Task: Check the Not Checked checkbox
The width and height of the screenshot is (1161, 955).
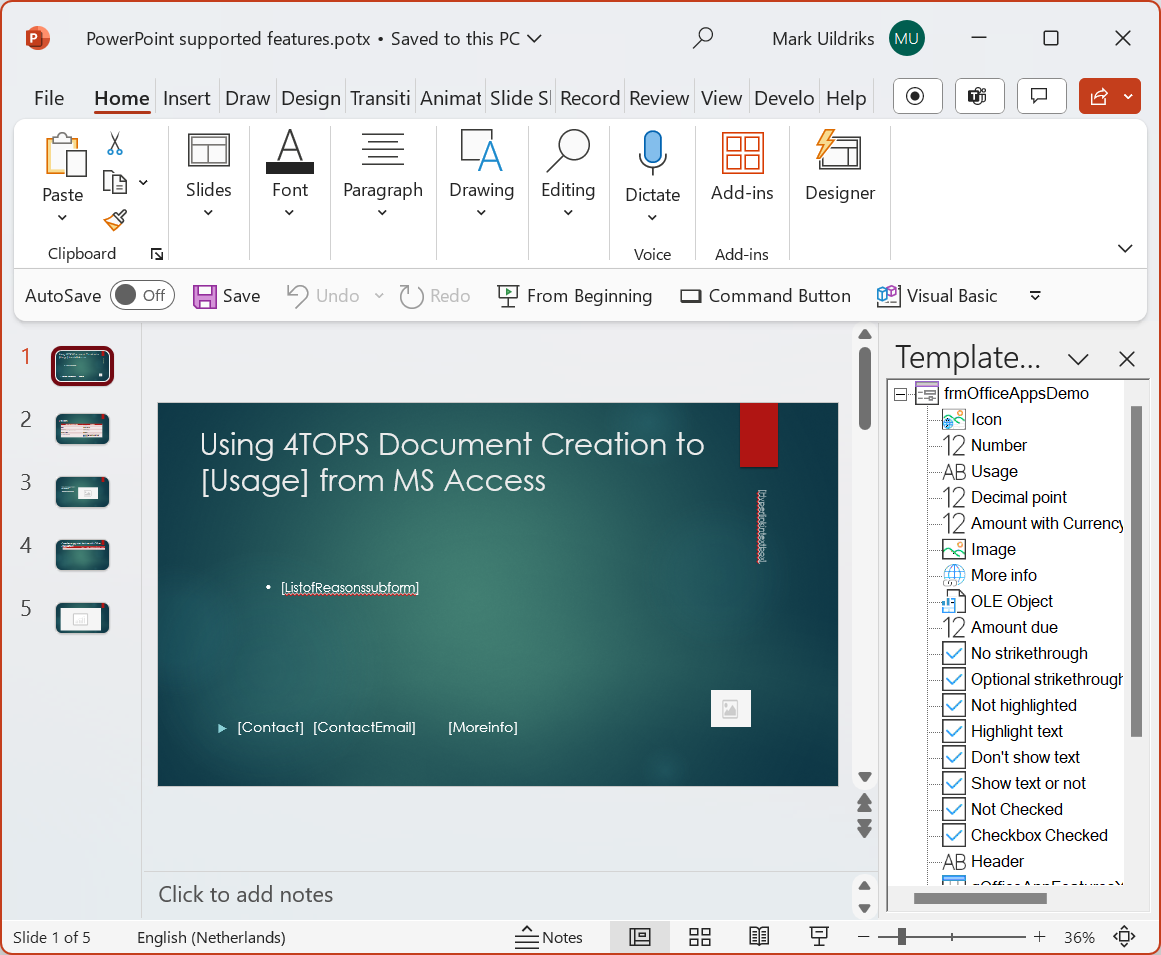Action: pyautogui.click(x=955, y=809)
